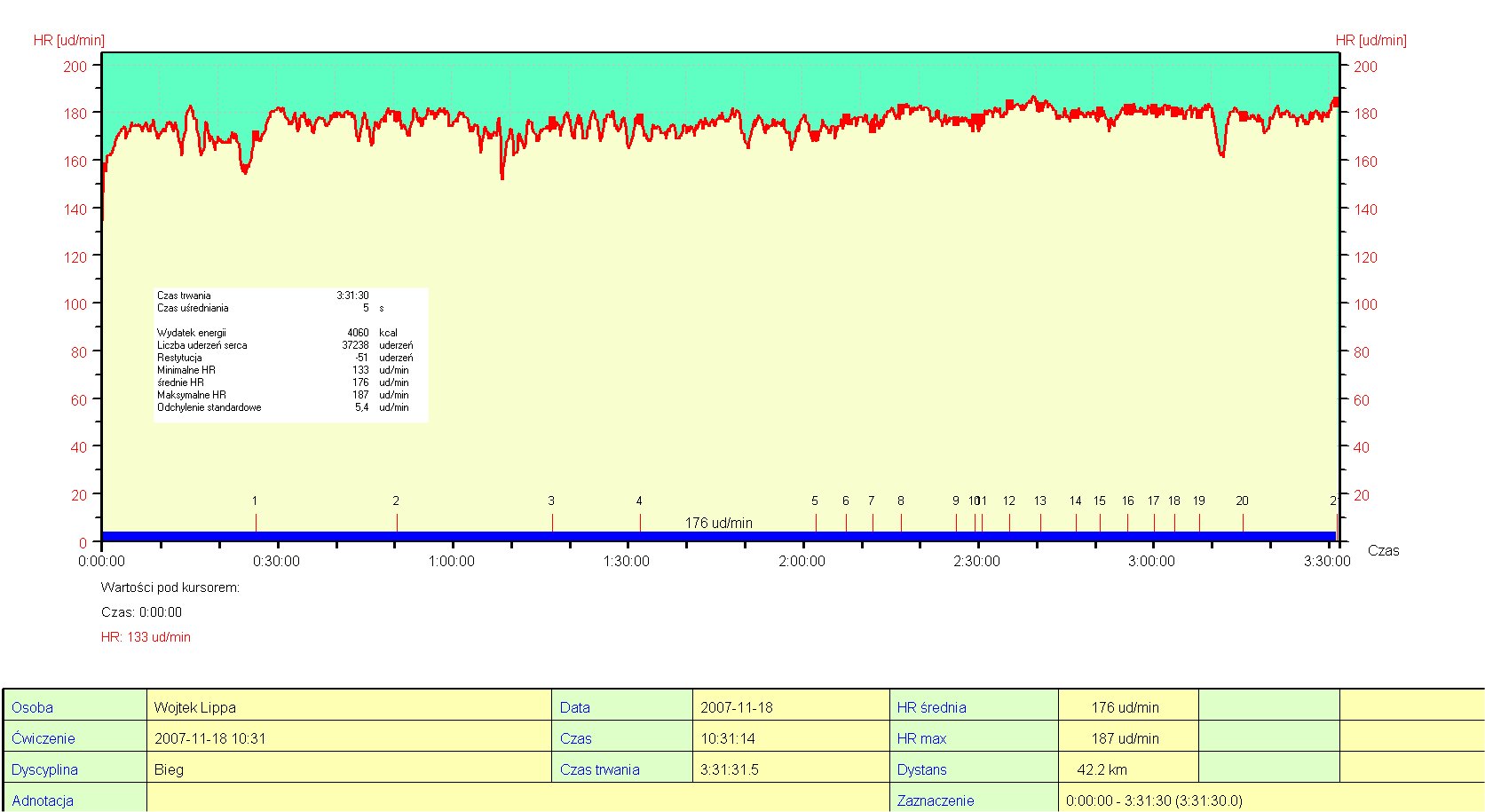Click the statistics summary box on the chart
This screenshot has width=1485, height=812.
(290, 353)
